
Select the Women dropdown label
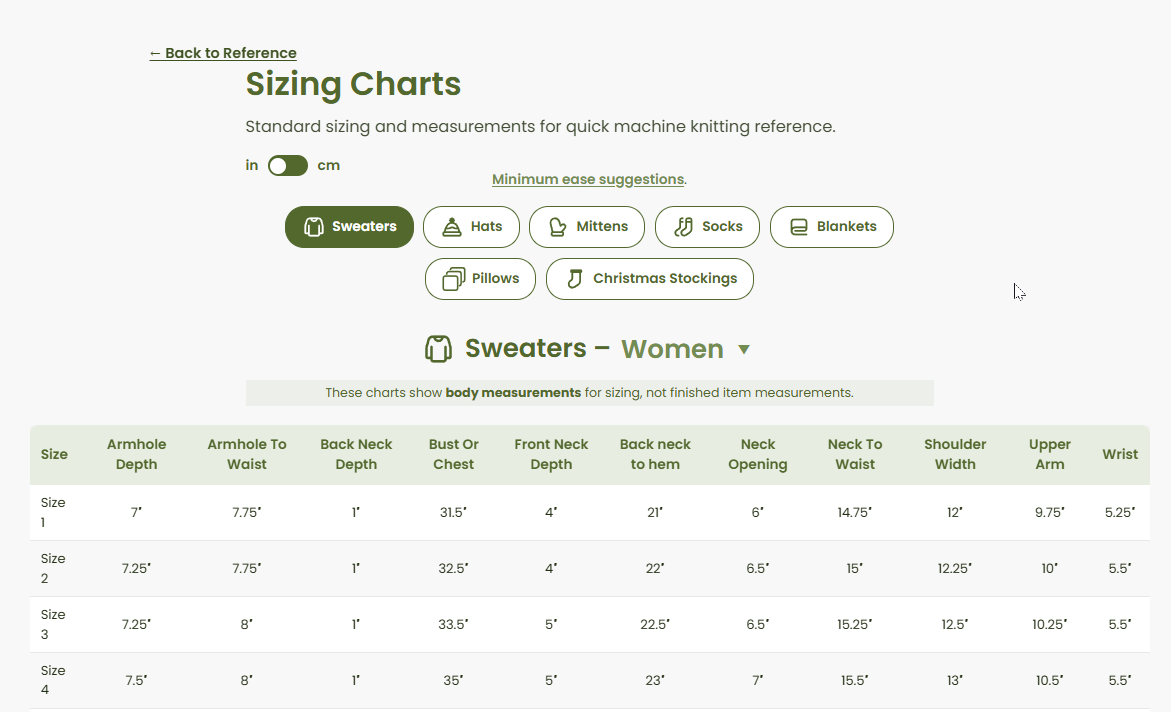point(672,349)
